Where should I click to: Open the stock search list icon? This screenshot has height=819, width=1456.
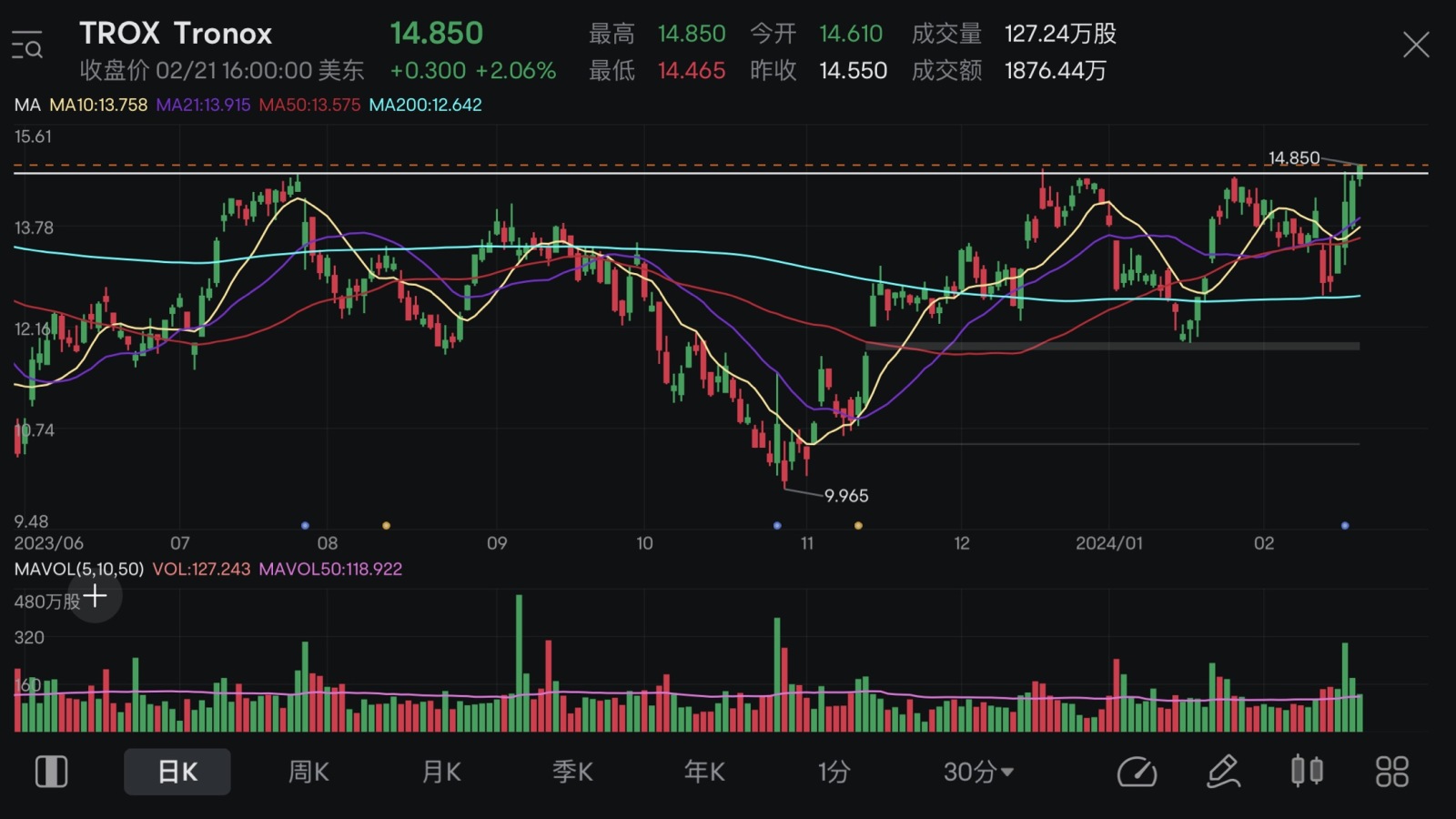point(27,45)
